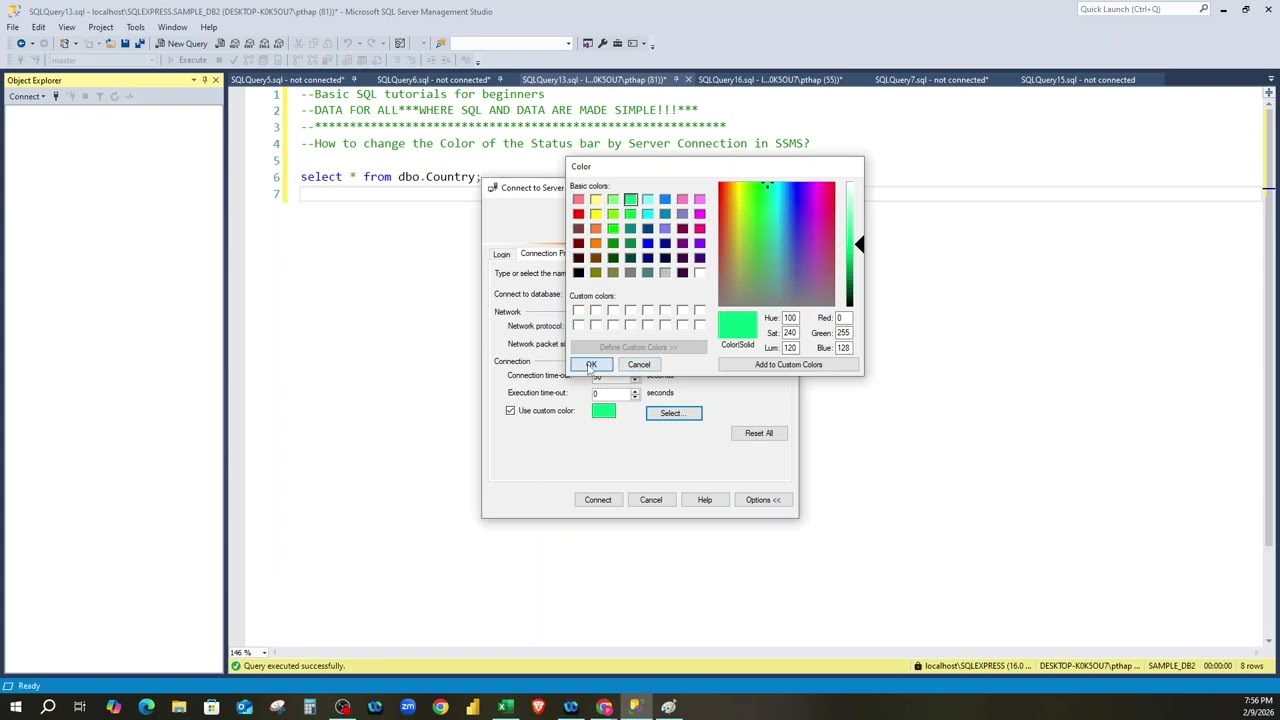Screen dimensions: 1280x720
Task: Click the Reset All button
Action: click(x=759, y=433)
